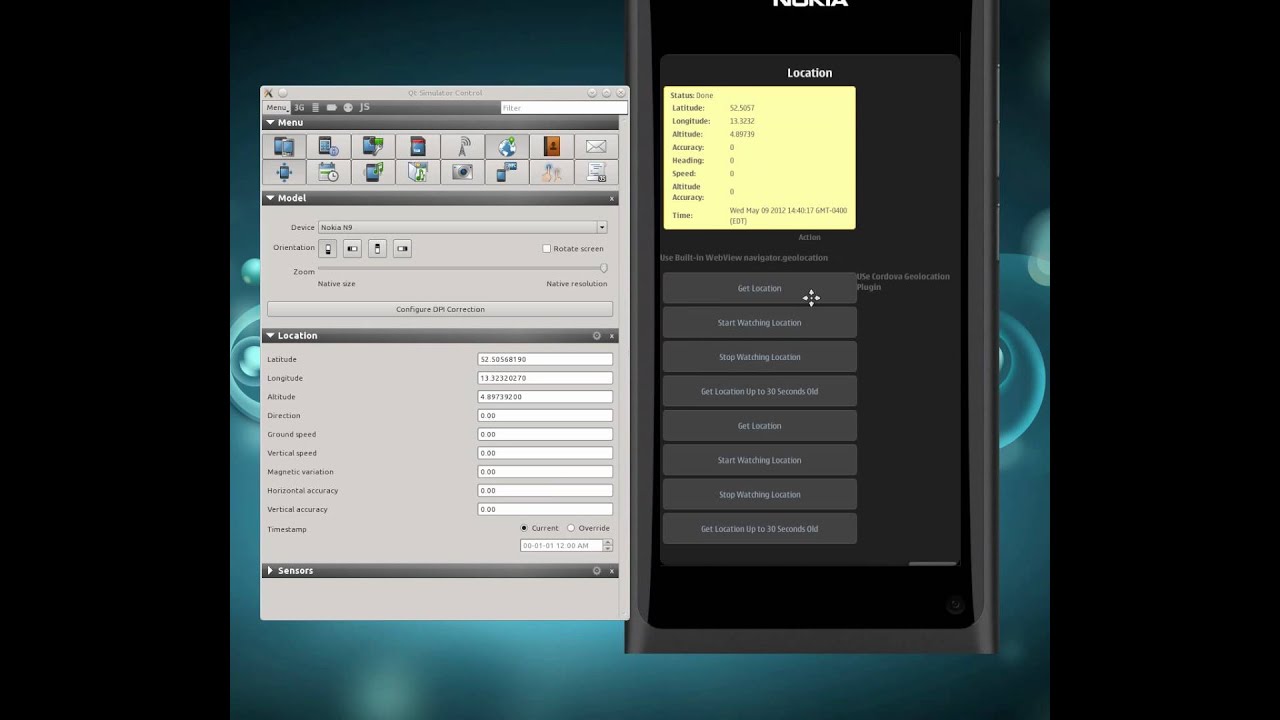Click the Horizontal accuracy value field
The width and height of the screenshot is (1280, 720).
[x=545, y=490]
